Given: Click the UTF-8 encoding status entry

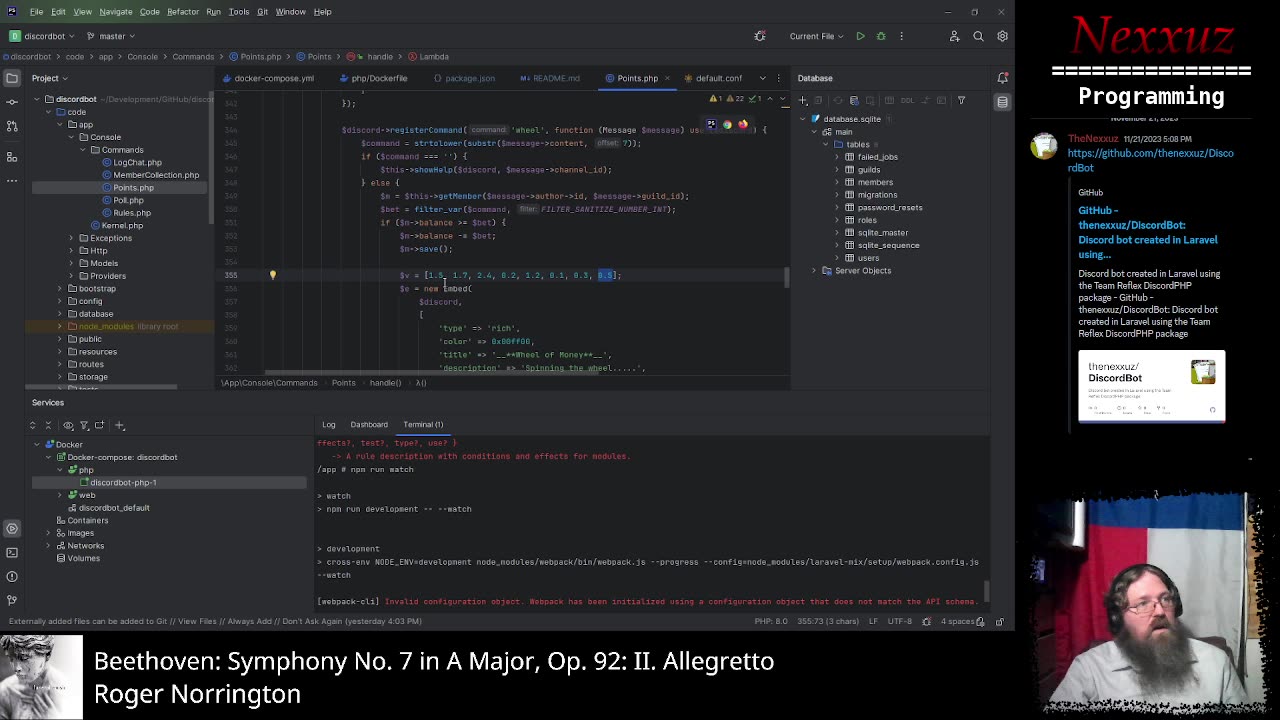Looking at the screenshot, I should pyautogui.click(x=899, y=621).
